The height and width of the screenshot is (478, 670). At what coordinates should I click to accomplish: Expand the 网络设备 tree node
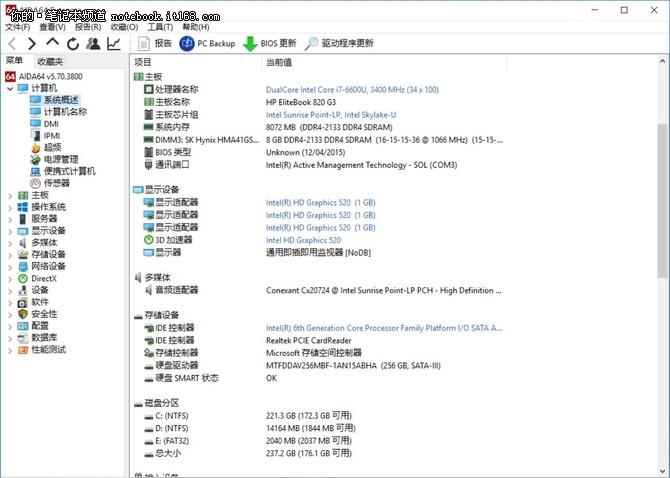tap(10, 267)
